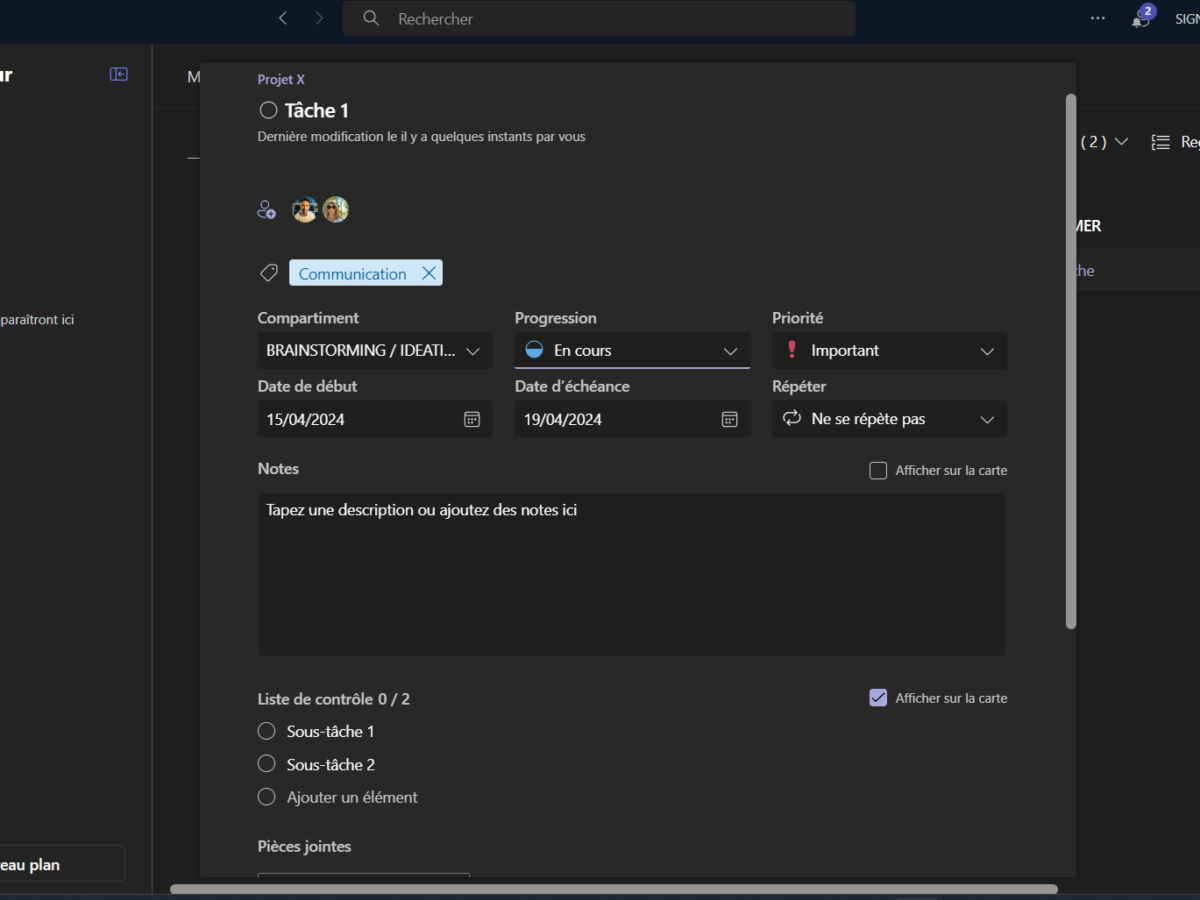
Task: Enable Afficher sur la carte for Notes
Action: pos(878,470)
